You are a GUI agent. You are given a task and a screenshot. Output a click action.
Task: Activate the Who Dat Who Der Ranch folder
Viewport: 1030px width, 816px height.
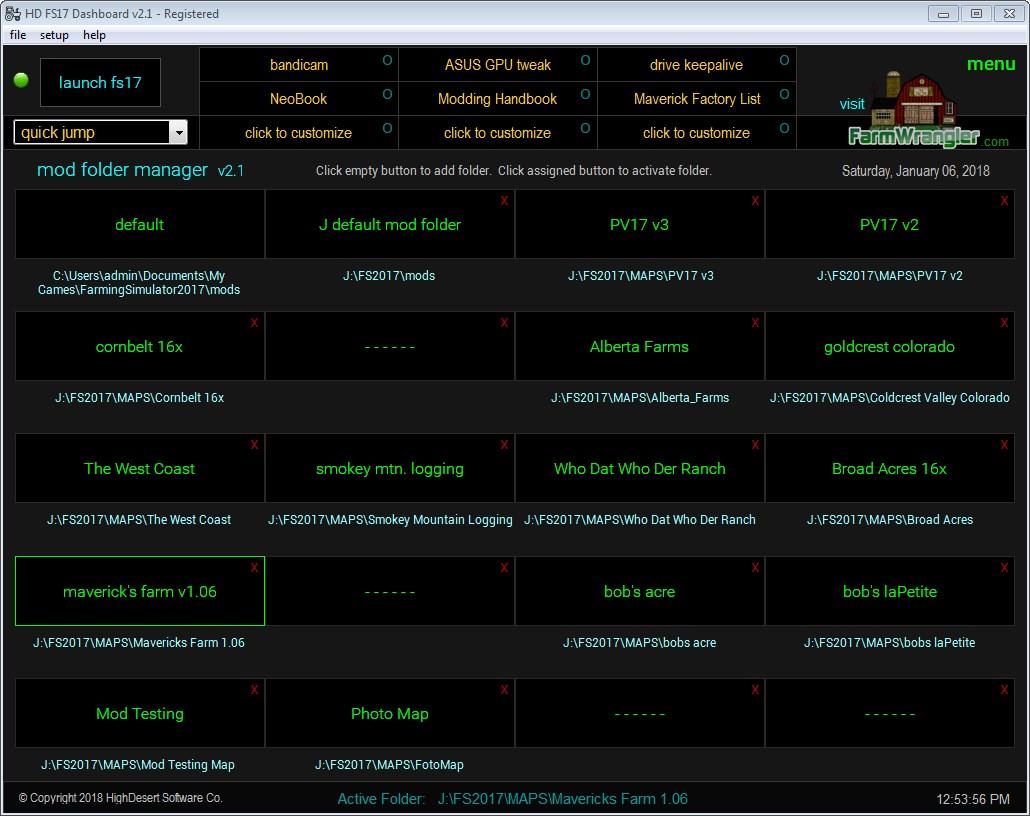[x=639, y=469]
